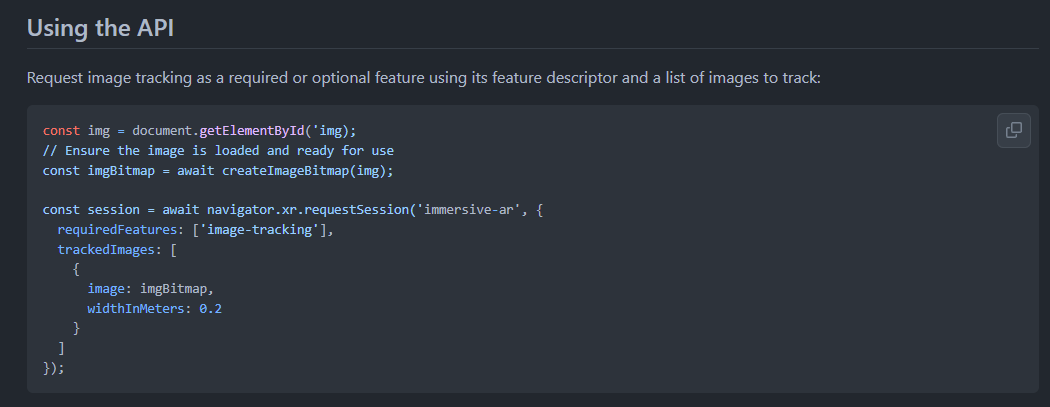The width and height of the screenshot is (1050, 407).
Task: Click the 'image-tracking' string value
Action: click(x=259, y=230)
